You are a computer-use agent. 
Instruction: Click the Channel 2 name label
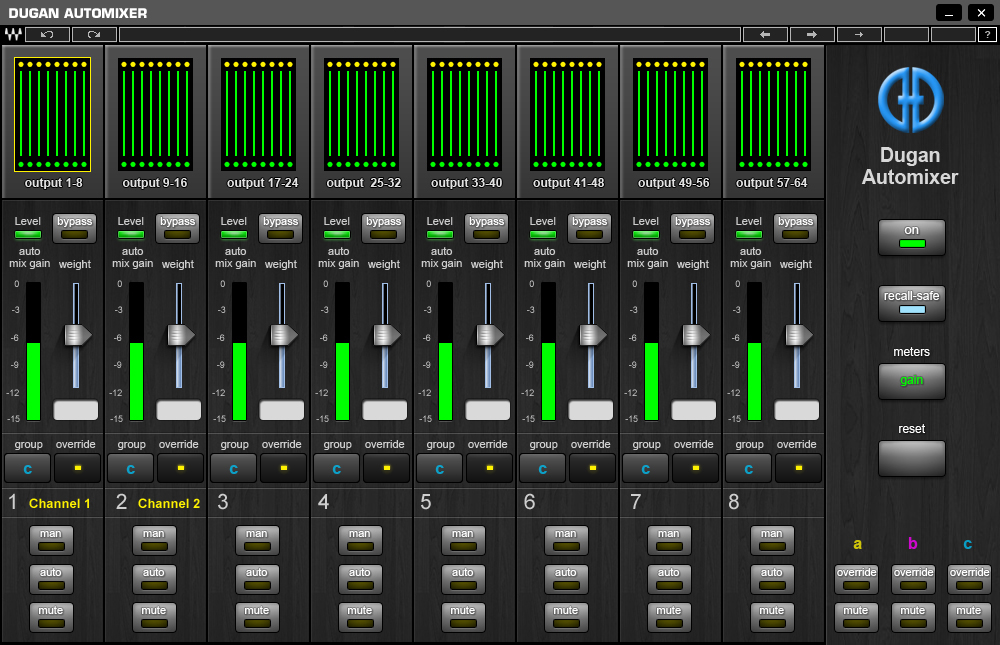click(x=169, y=503)
